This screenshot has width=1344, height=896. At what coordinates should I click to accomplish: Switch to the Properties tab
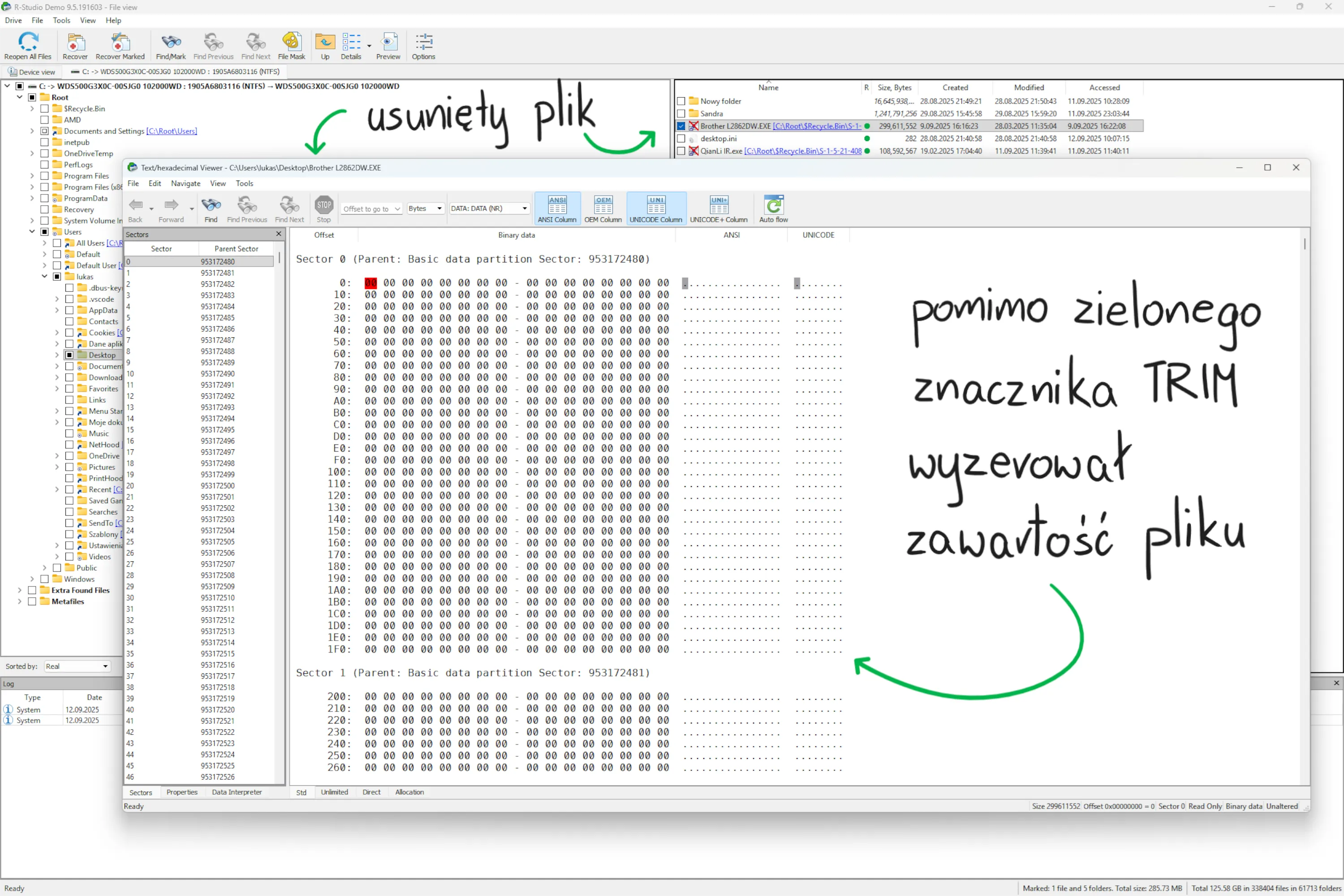[x=182, y=792]
